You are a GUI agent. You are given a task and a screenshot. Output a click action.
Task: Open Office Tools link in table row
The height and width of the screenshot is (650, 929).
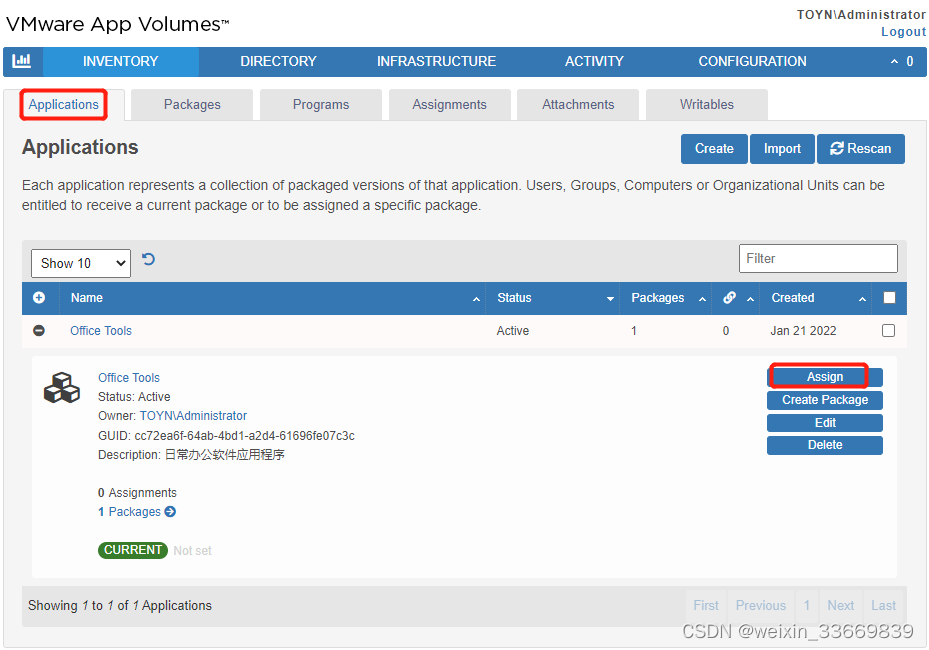pos(101,331)
